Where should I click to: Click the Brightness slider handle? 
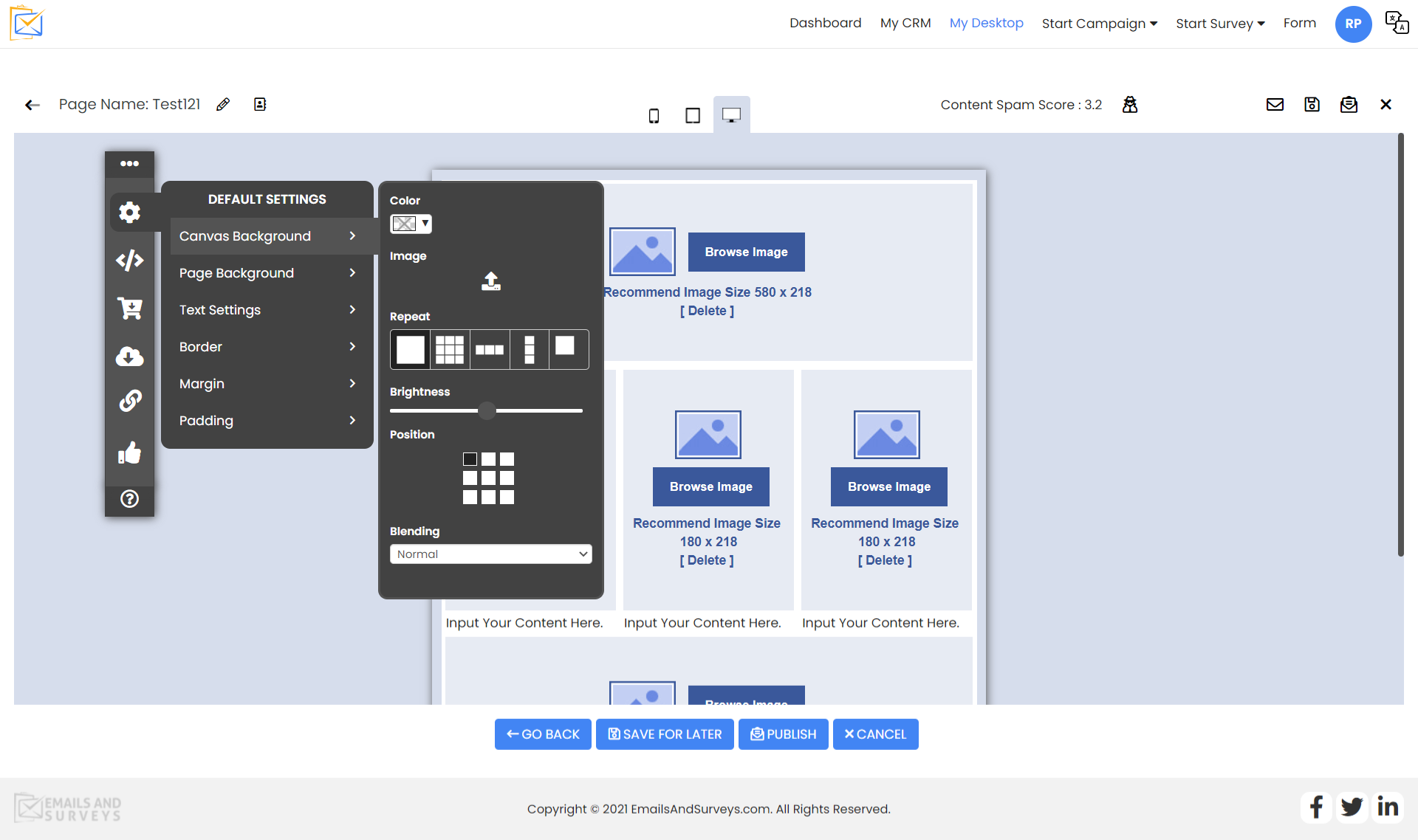[x=487, y=410]
